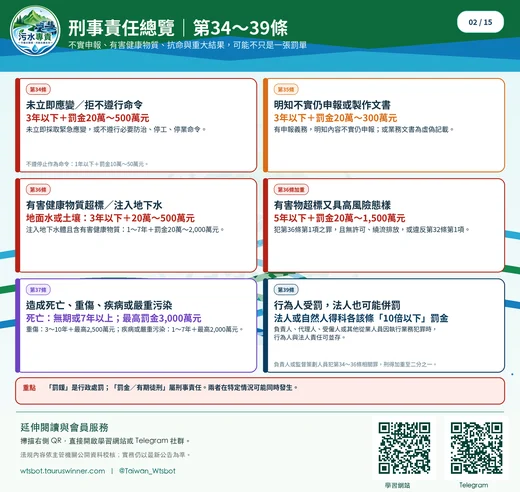Screen dimensions: 520x492
Task: Click penalty 地面水或土壤：3年以下 line
Action: click(x=110, y=218)
